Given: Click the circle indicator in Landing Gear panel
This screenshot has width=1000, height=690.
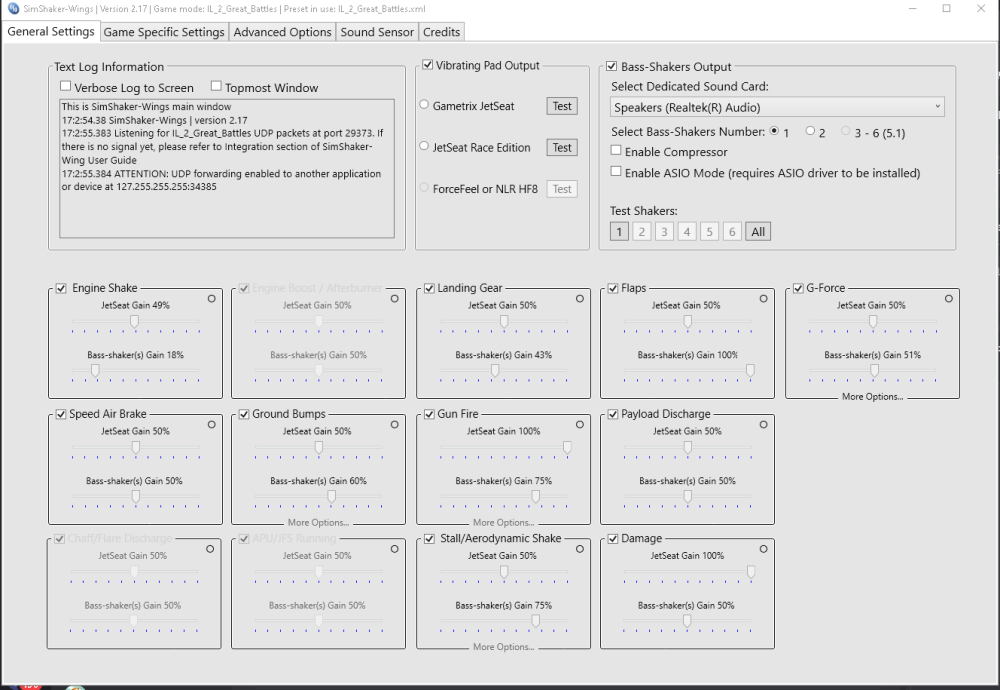Looking at the screenshot, I should [x=580, y=298].
